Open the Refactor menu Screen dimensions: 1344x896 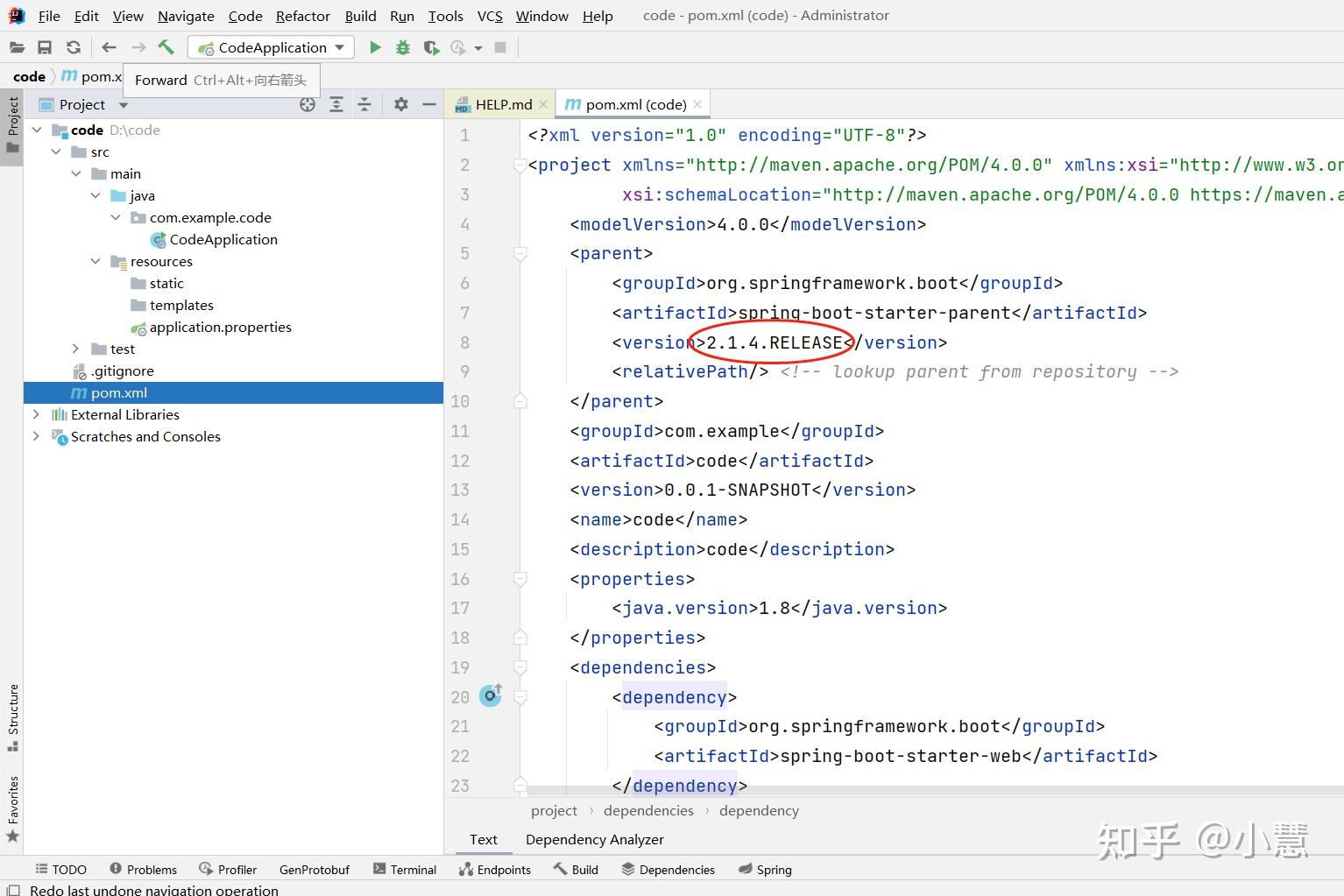point(302,16)
